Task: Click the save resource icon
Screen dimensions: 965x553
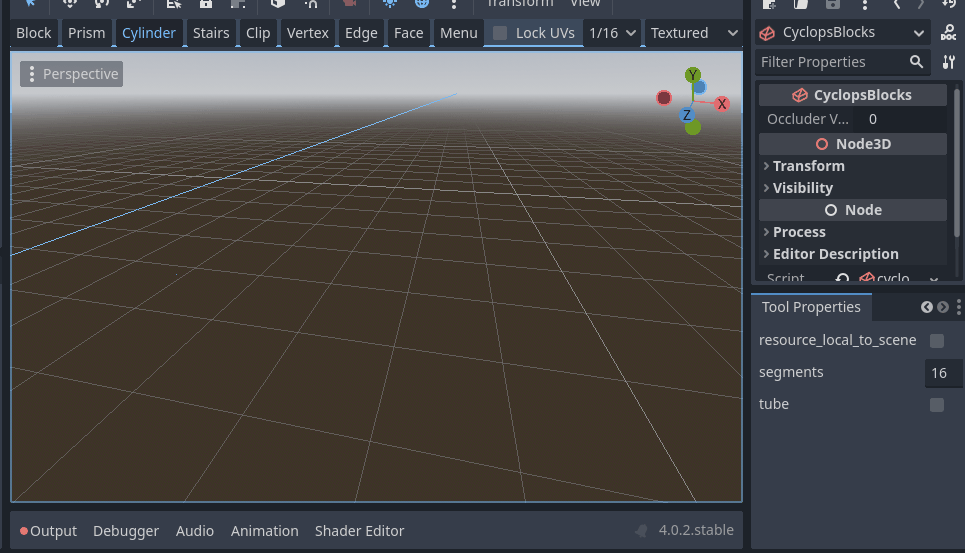Action: [833, 4]
